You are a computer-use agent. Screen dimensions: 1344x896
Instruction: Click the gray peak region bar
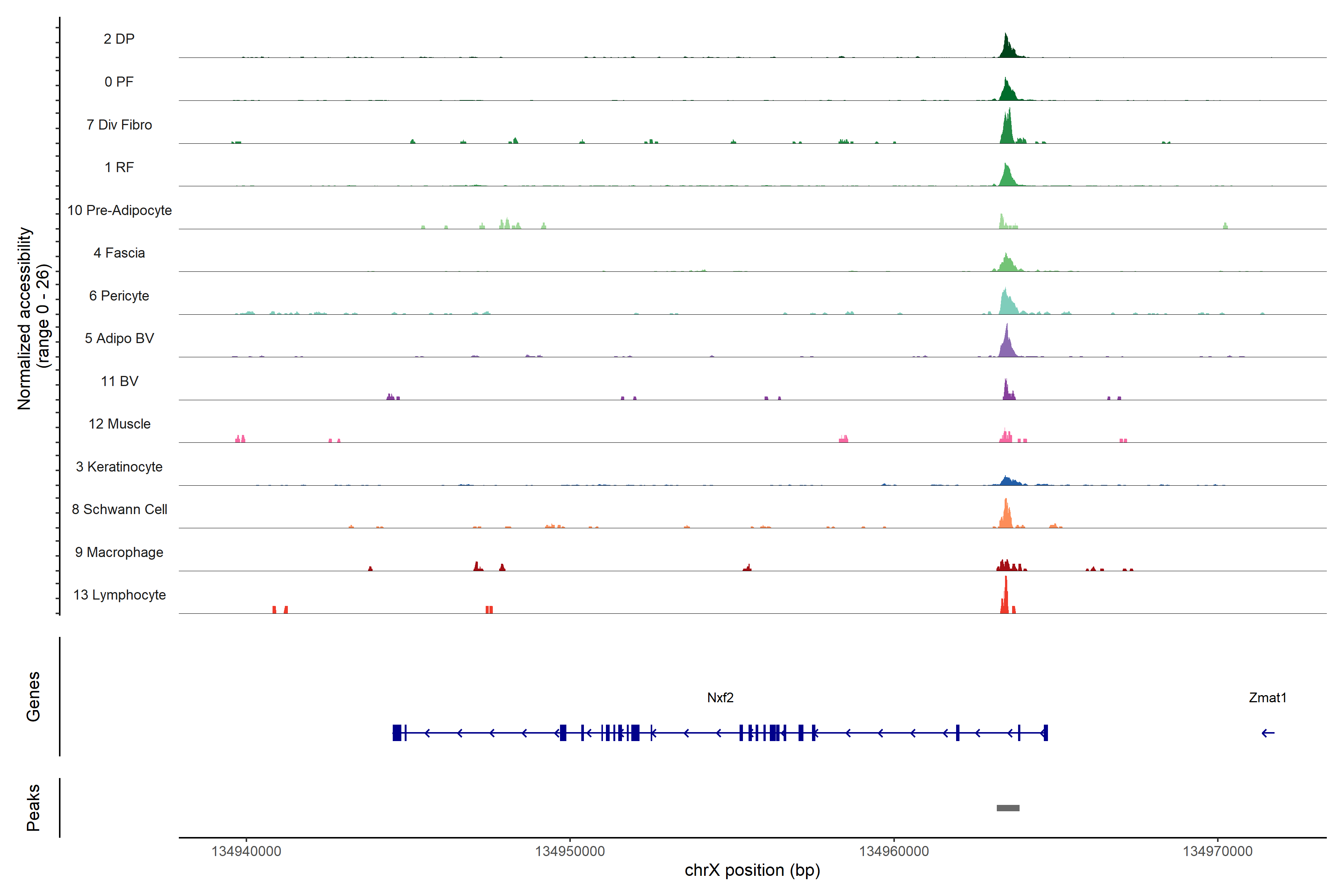pyautogui.click(x=1007, y=808)
